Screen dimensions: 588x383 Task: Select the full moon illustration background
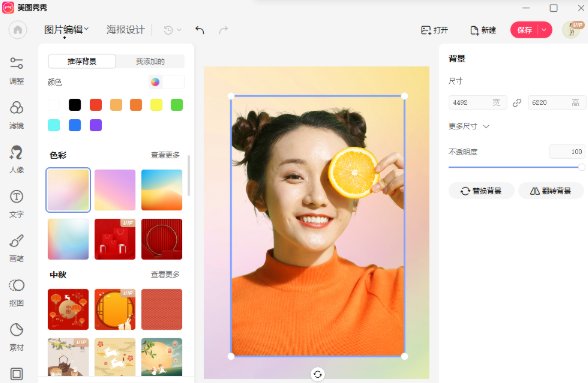click(x=162, y=357)
